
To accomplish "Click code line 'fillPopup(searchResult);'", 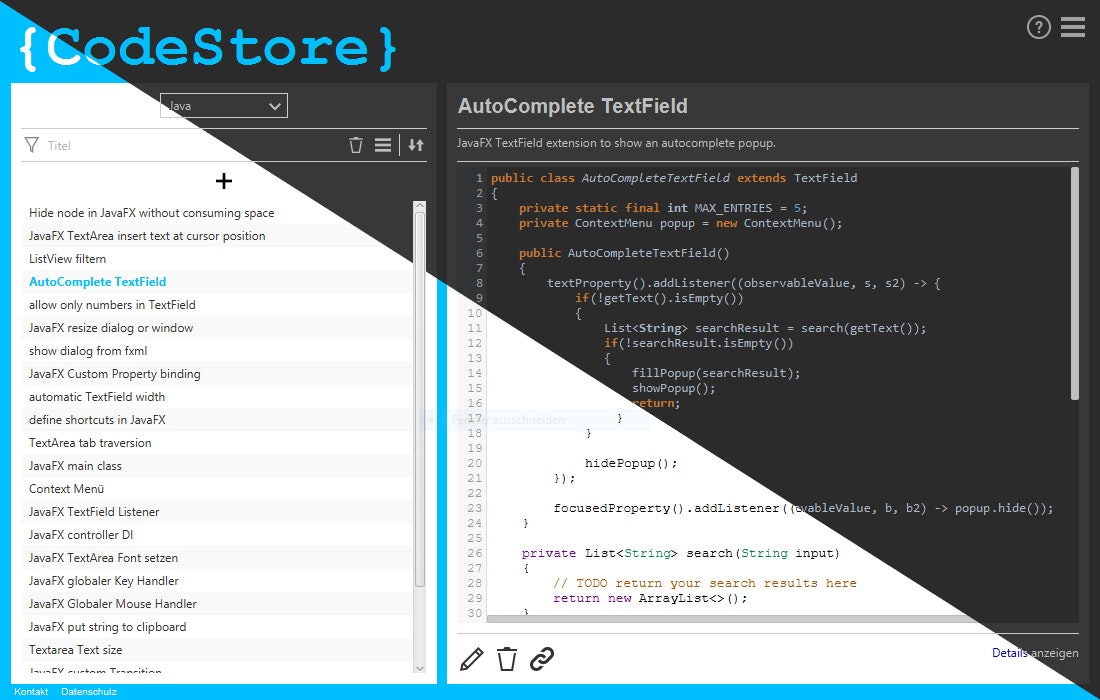I will coord(716,373).
